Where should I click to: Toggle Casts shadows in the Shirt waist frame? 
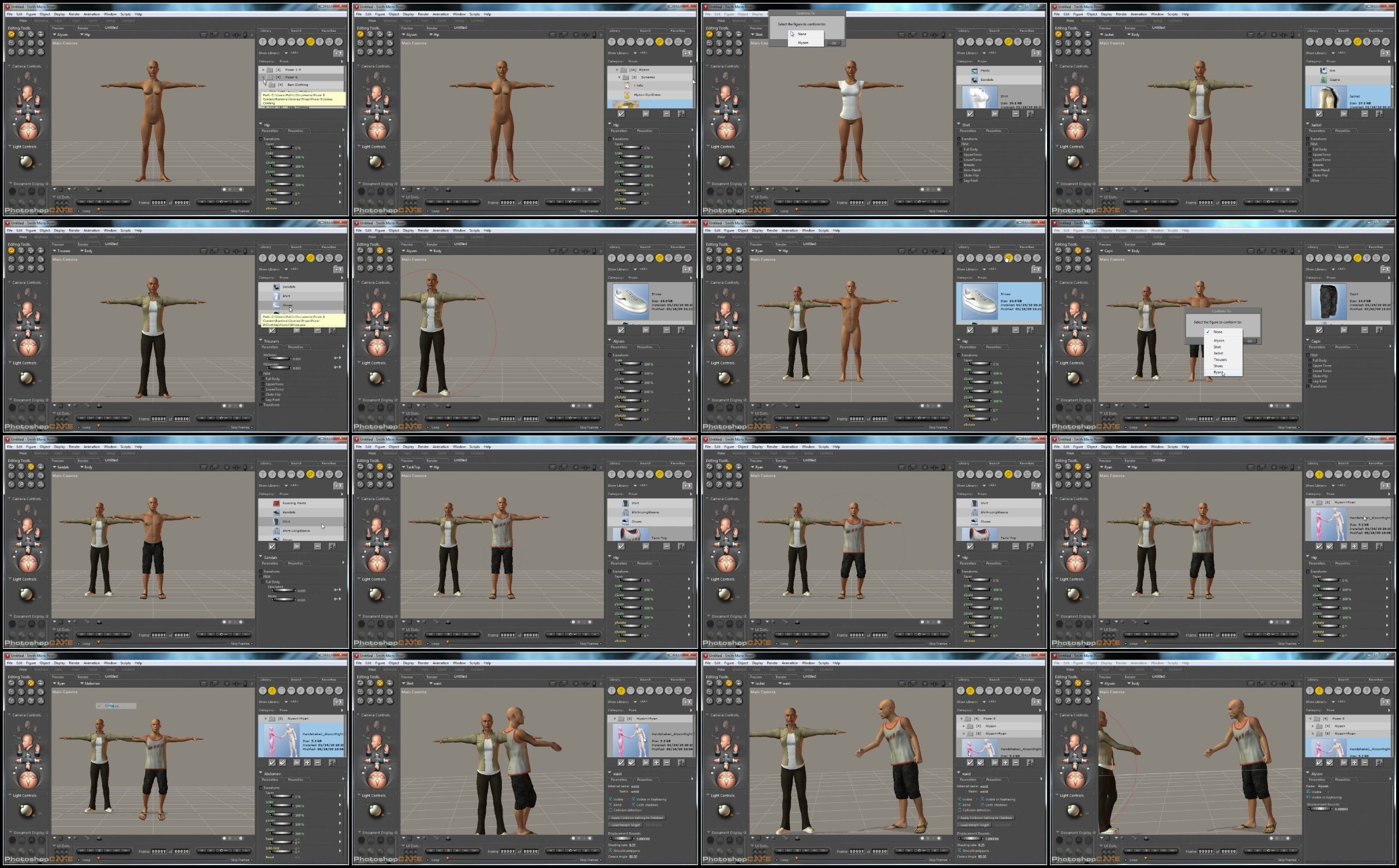point(633,805)
